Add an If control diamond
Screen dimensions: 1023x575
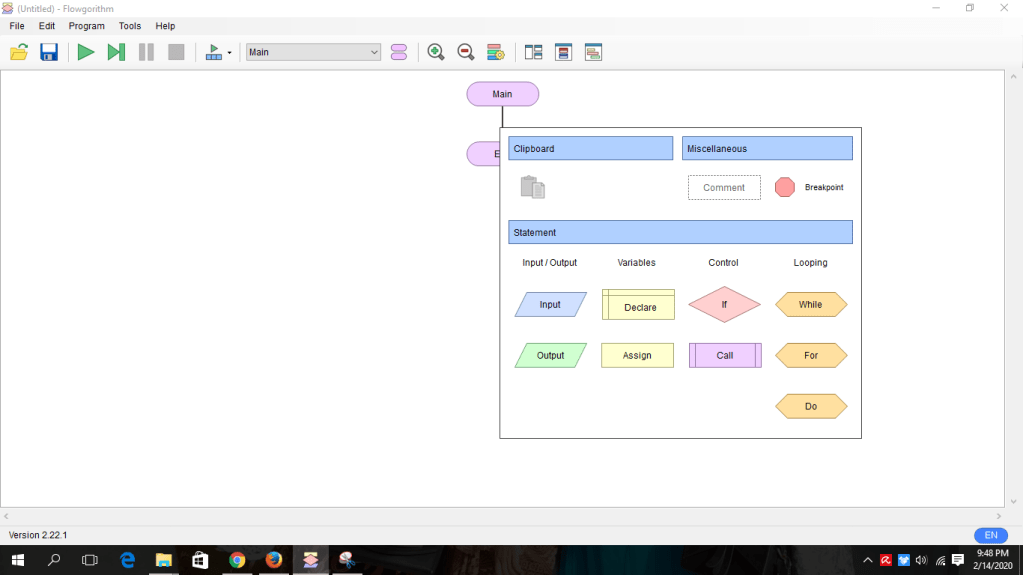pos(724,305)
